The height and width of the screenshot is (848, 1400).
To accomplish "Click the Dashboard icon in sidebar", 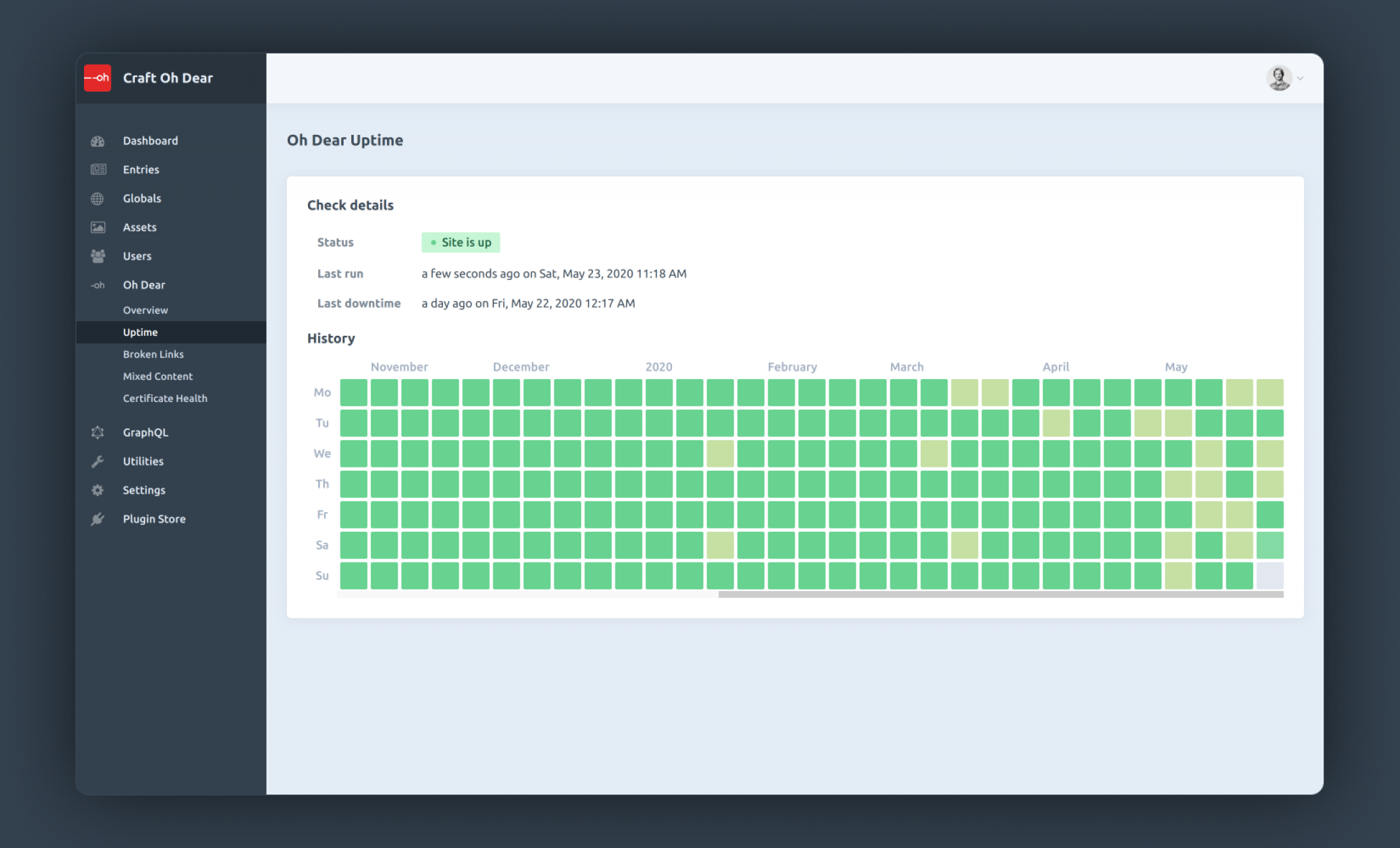I will [x=98, y=140].
